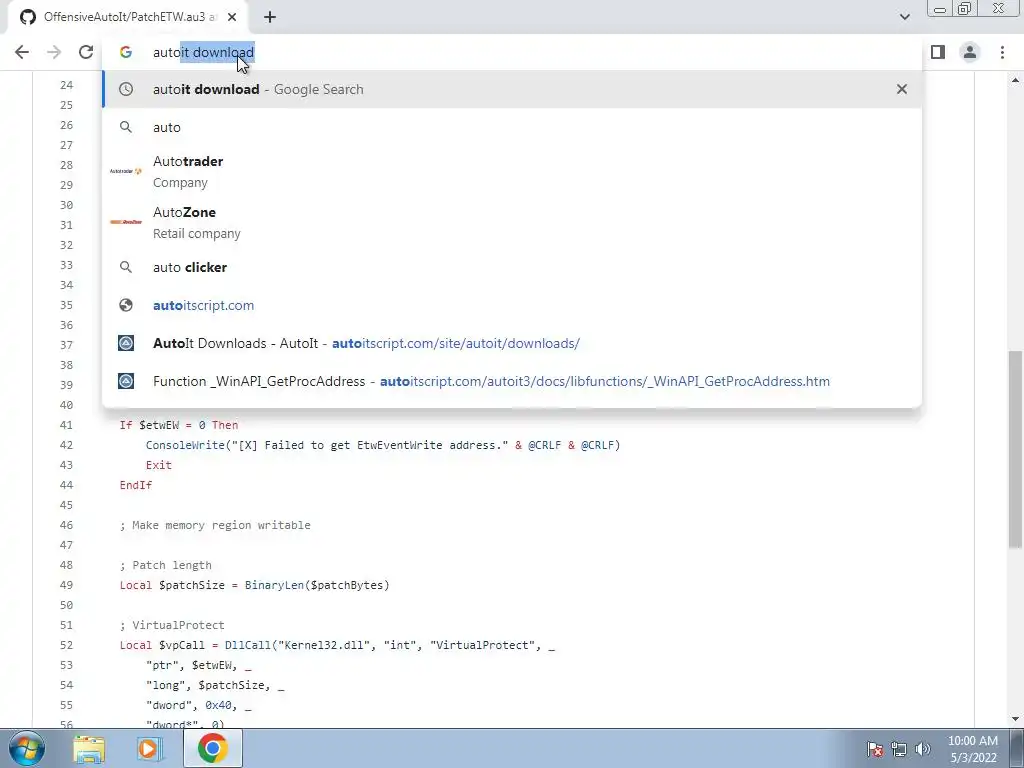Click the '"ptr", $etwEW, _' code line
Image resolution: width=1024 pixels, height=768 pixels.
[x=199, y=665]
